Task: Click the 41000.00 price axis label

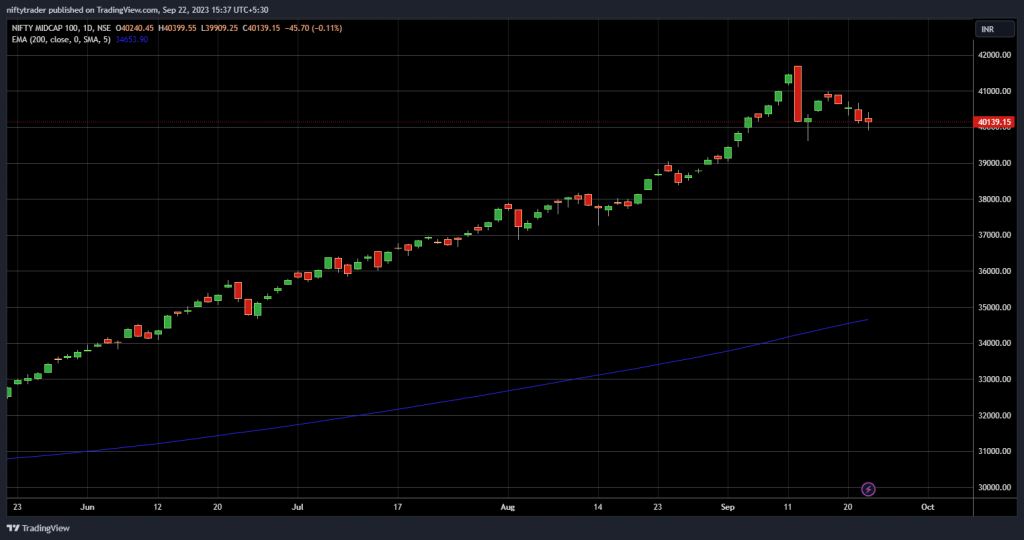Action: click(x=994, y=91)
